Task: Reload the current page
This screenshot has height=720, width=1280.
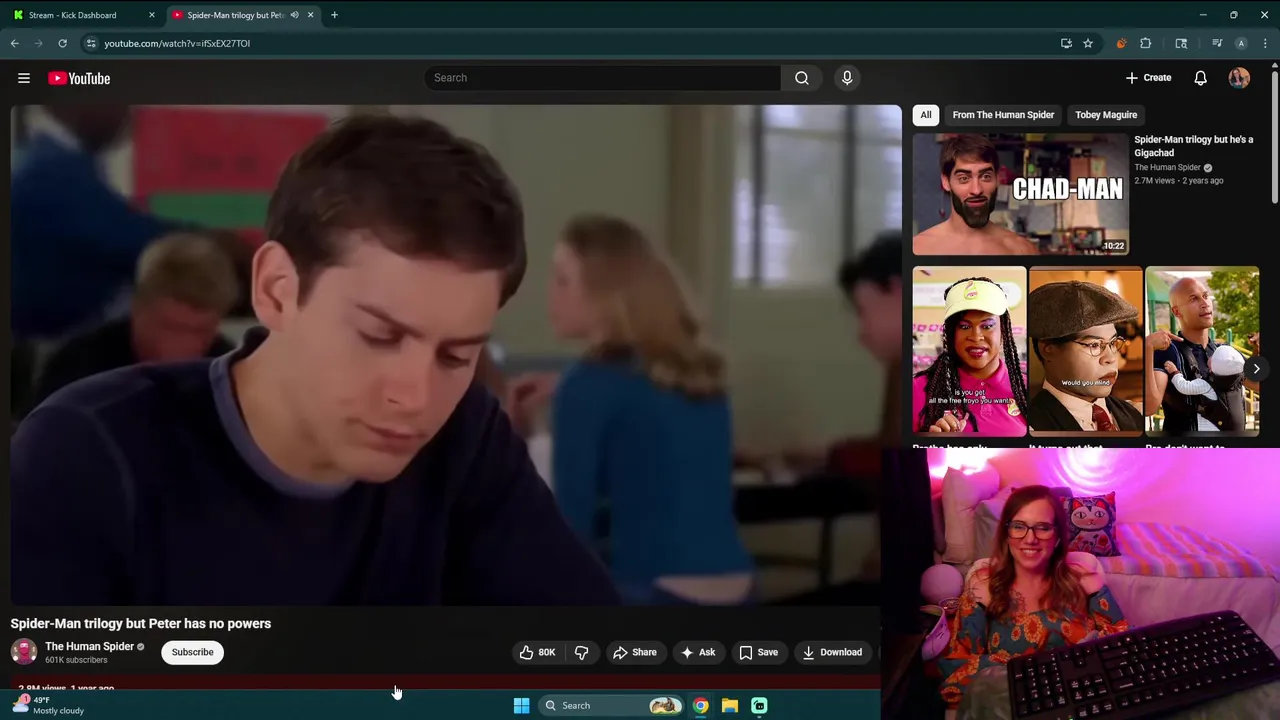Action: [62, 43]
